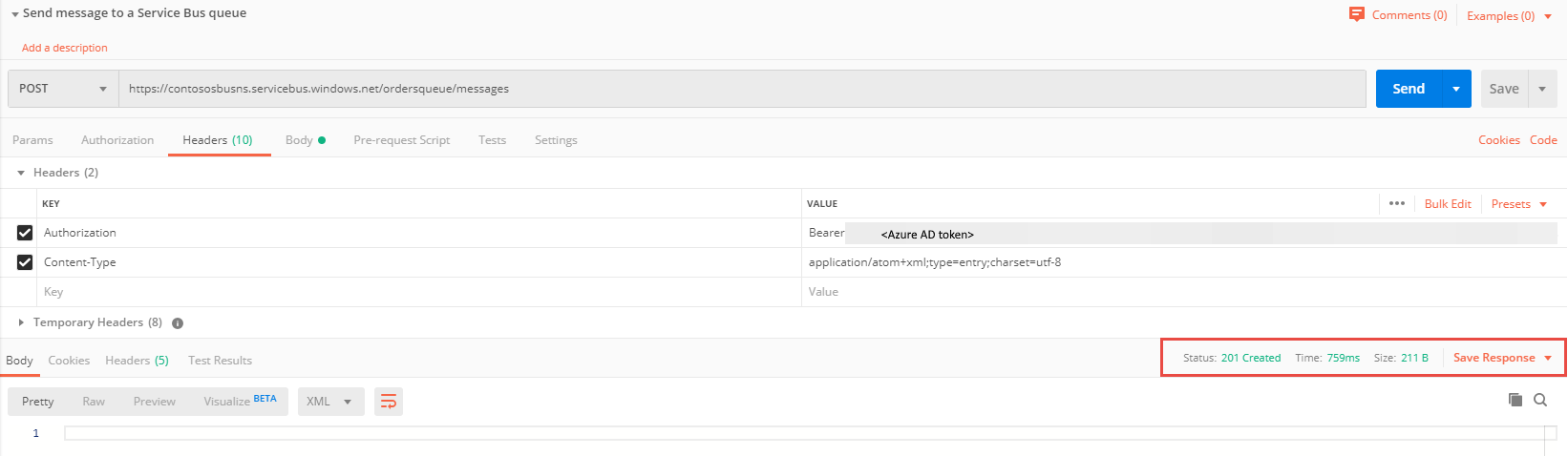Copy response body with the copy icon
This screenshot has height=456, width=1568.
pyautogui.click(x=1515, y=400)
